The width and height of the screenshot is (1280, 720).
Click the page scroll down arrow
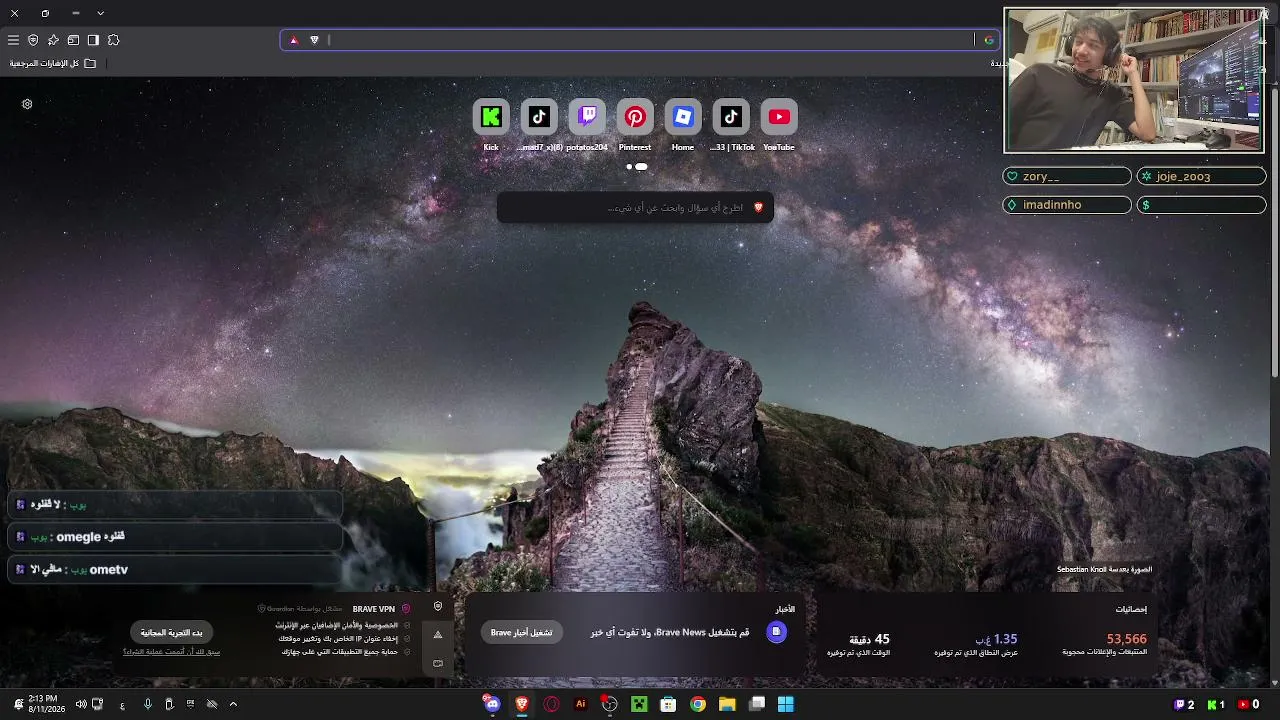coord(1274,683)
